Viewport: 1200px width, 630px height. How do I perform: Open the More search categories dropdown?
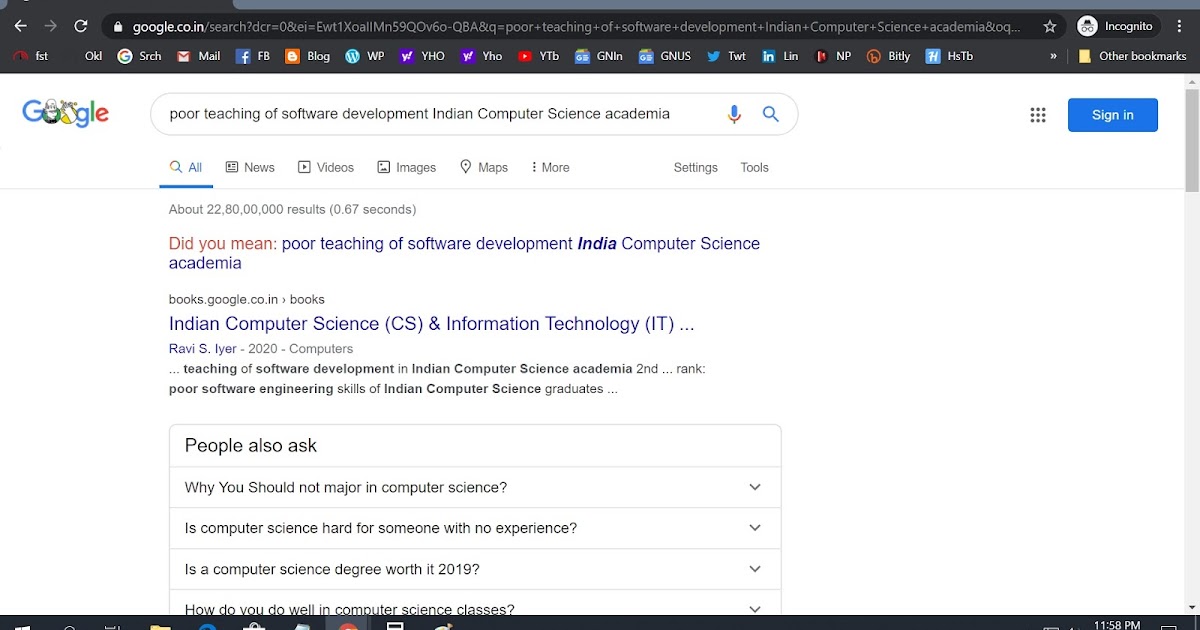point(549,167)
